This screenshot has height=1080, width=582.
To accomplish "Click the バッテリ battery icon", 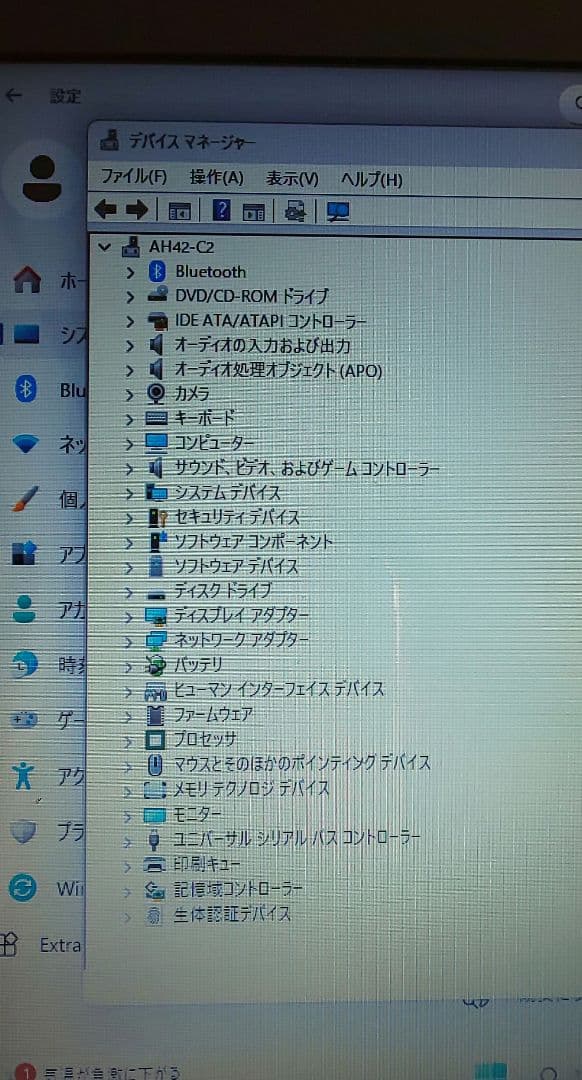I will [x=156, y=665].
